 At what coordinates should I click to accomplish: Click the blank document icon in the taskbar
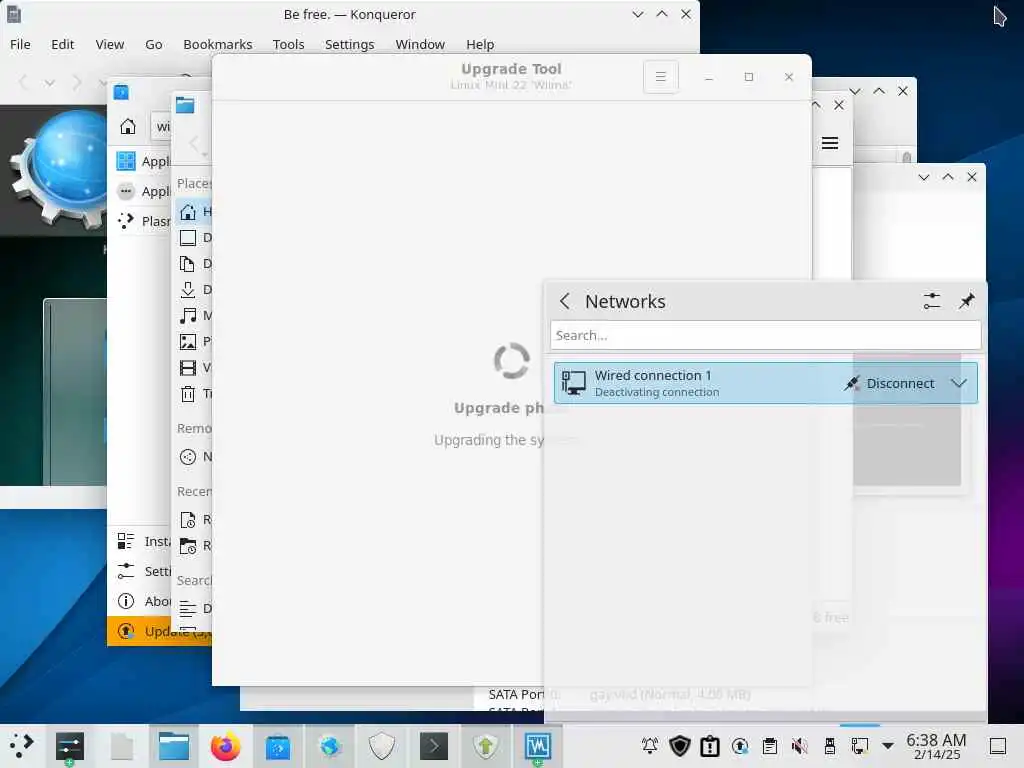pyautogui.click(x=121, y=746)
